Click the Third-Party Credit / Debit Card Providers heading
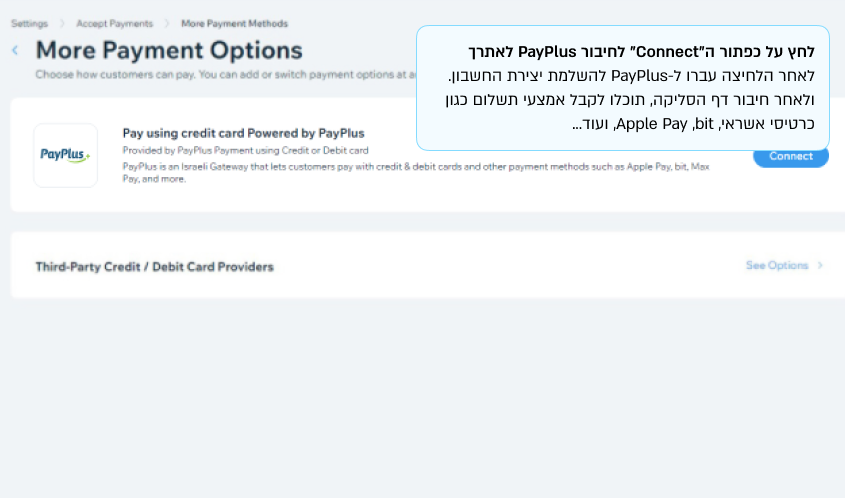This screenshot has width=845, height=498. [x=154, y=267]
